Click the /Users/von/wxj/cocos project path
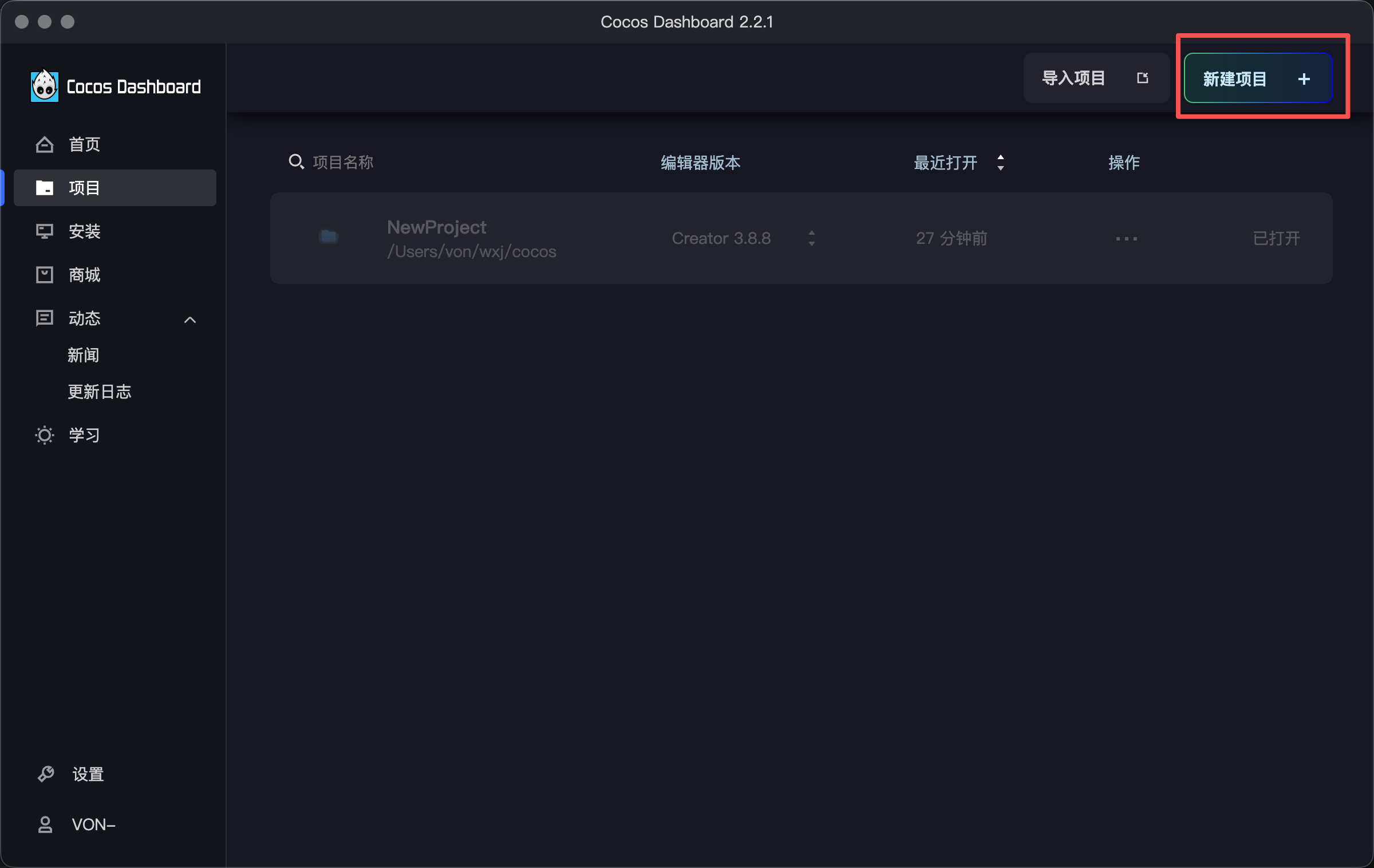 coord(472,251)
